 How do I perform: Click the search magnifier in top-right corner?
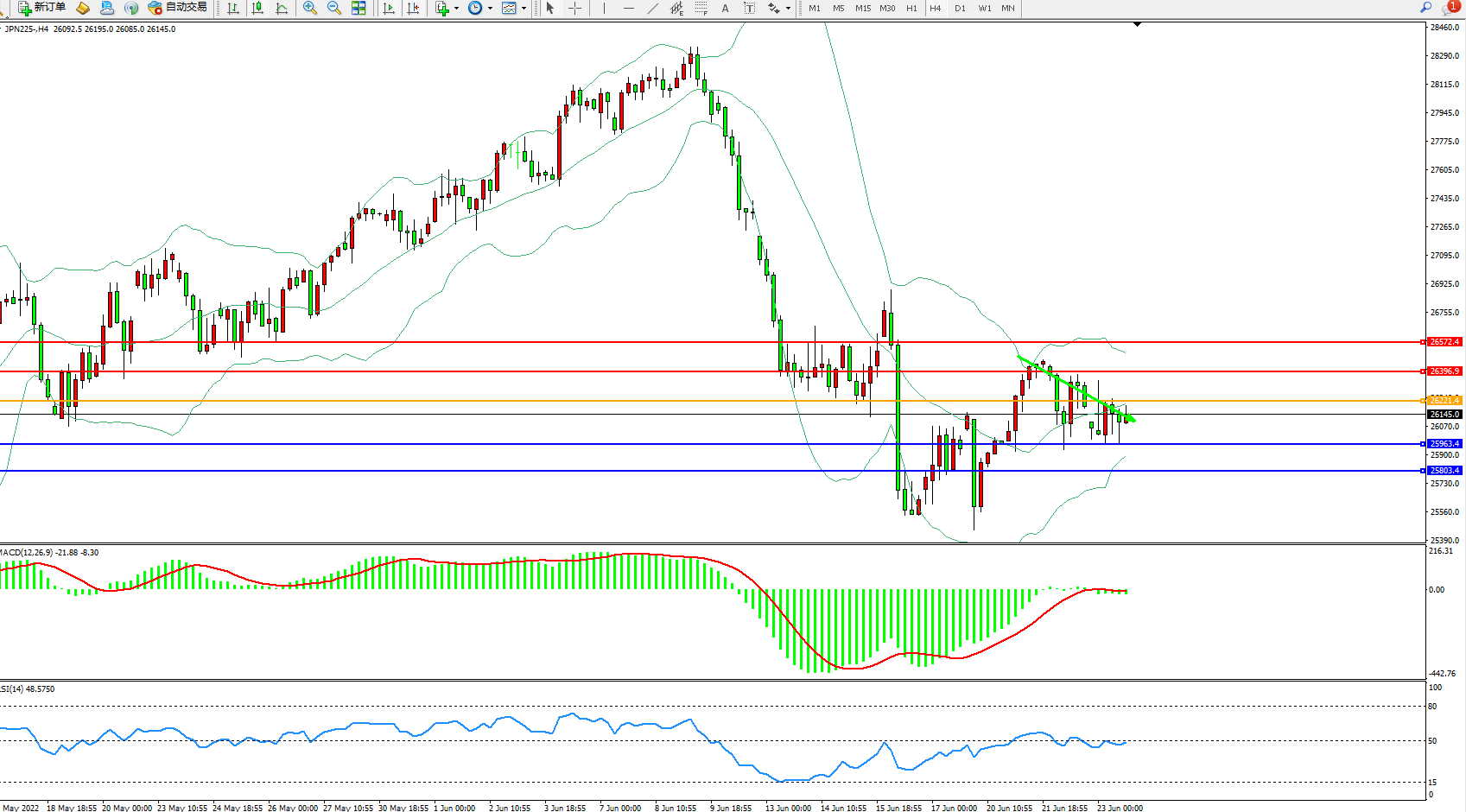[x=1425, y=8]
